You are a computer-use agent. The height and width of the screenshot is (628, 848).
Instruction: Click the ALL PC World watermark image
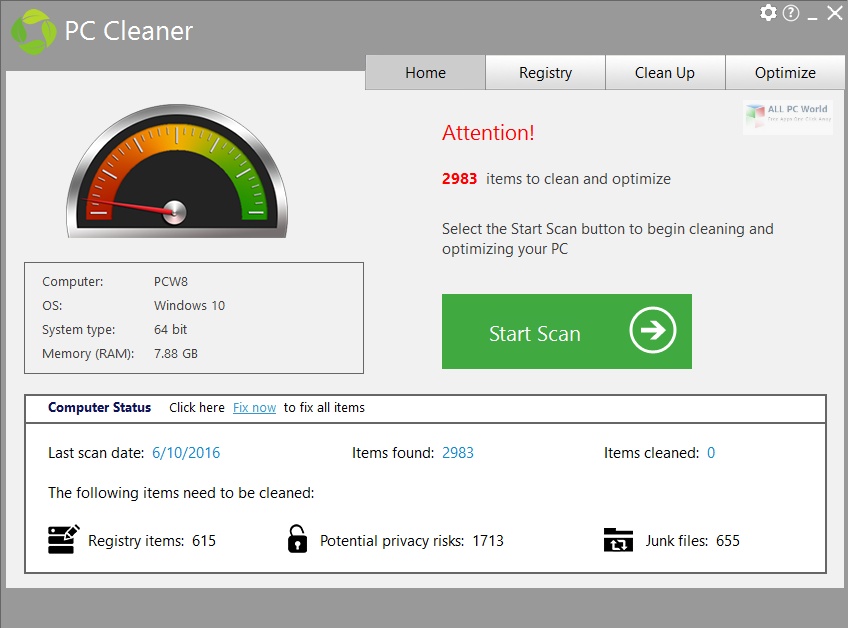[x=787, y=116]
